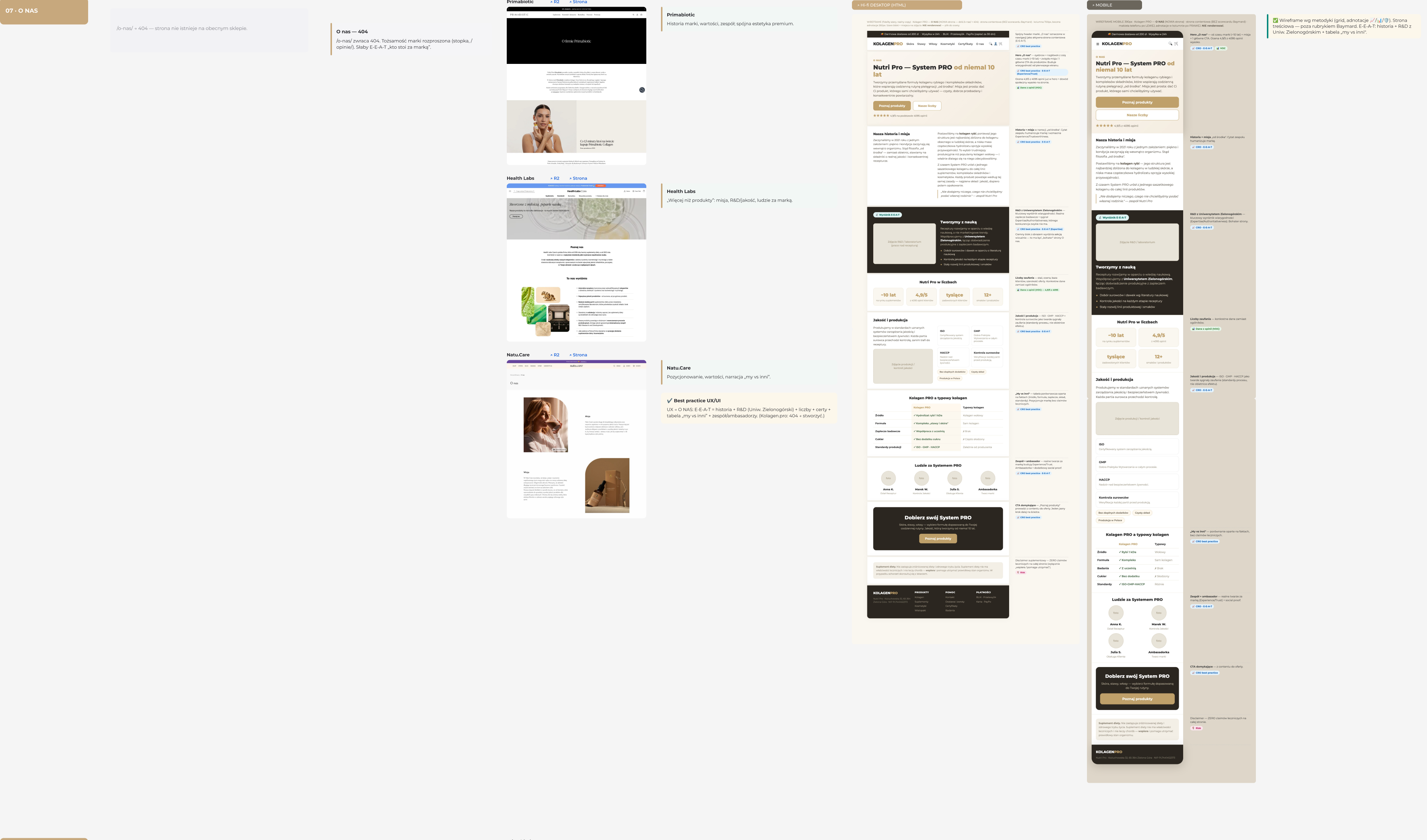Select O nas in desktop wireframe navigation
Image resolution: width=1427 pixels, height=840 pixels.
[980, 44]
